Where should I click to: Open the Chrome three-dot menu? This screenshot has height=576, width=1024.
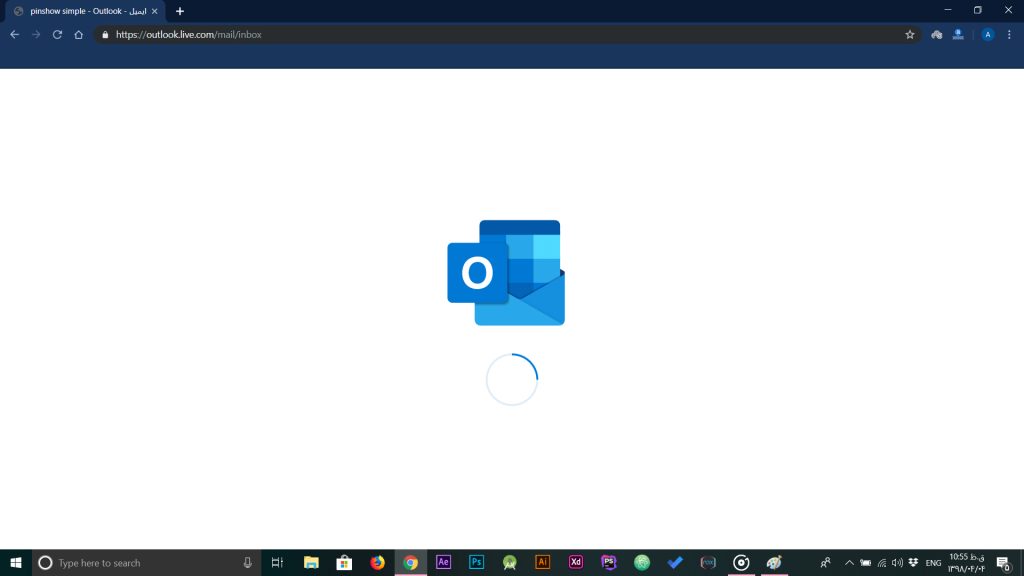pos(1009,34)
